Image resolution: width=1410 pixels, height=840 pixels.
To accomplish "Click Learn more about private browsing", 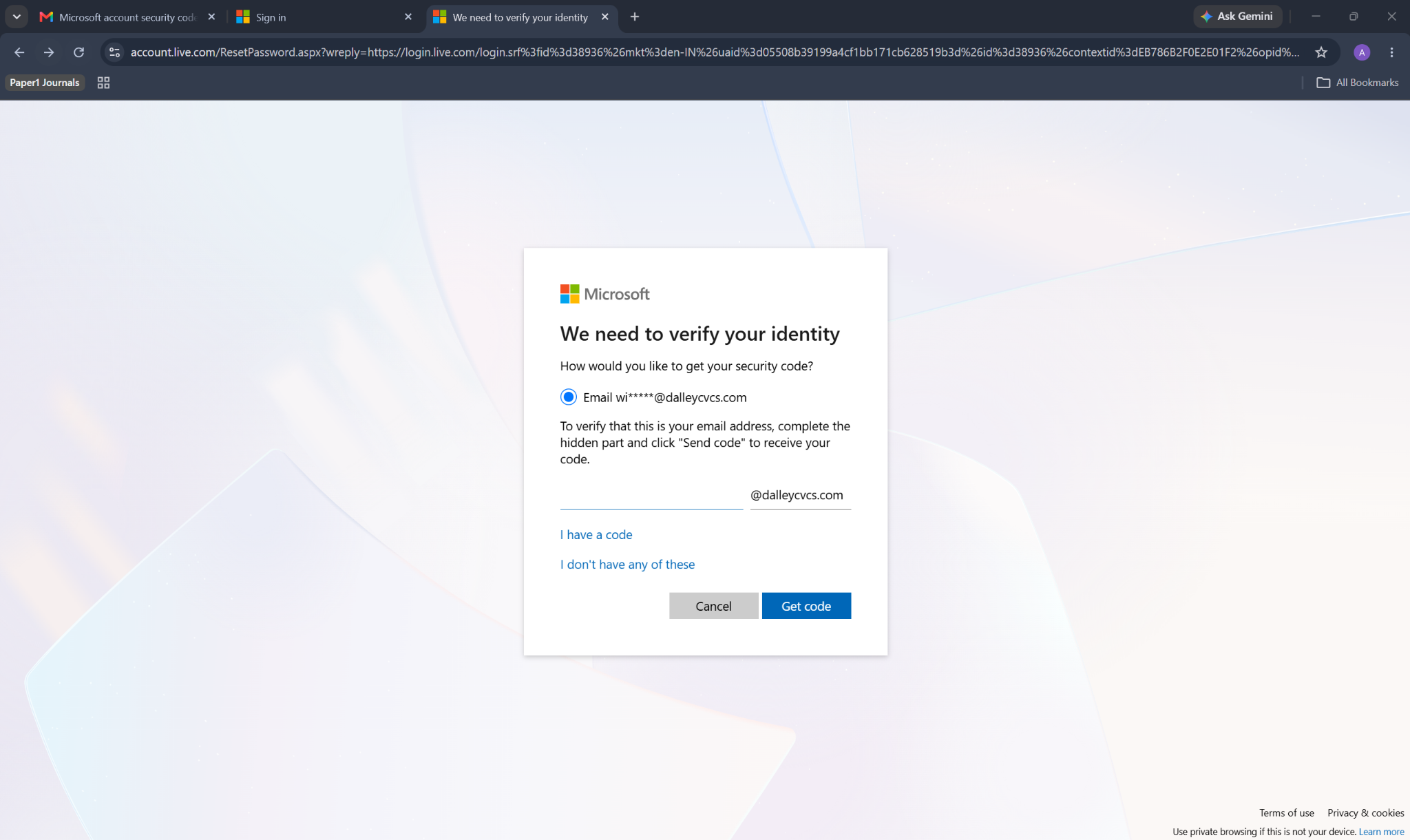I will coord(1381,832).
